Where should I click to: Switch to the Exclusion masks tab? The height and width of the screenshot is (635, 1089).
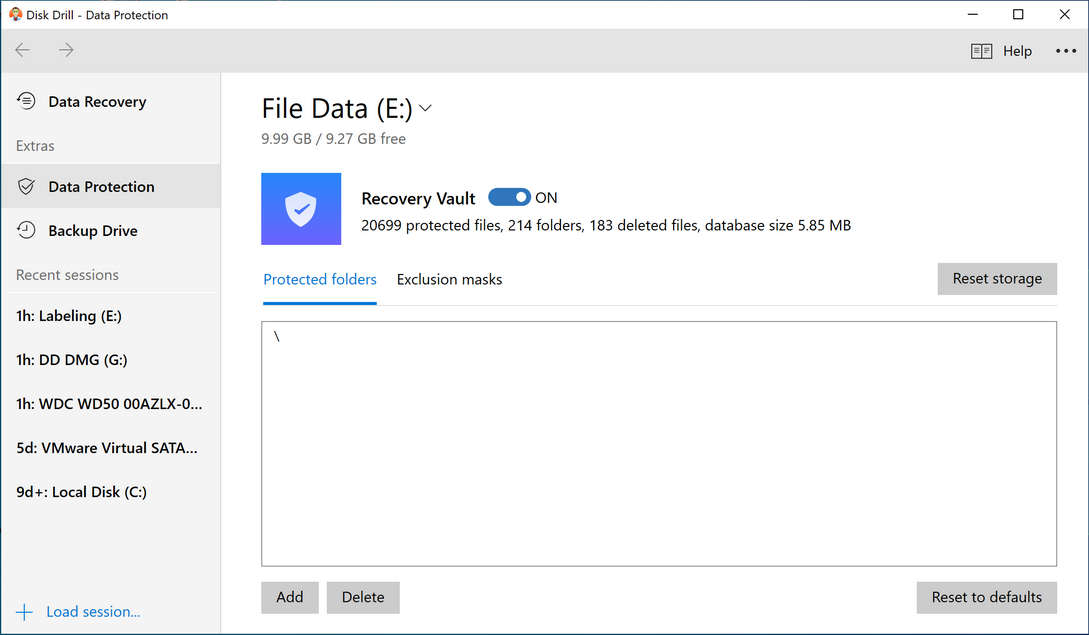tap(449, 279)
